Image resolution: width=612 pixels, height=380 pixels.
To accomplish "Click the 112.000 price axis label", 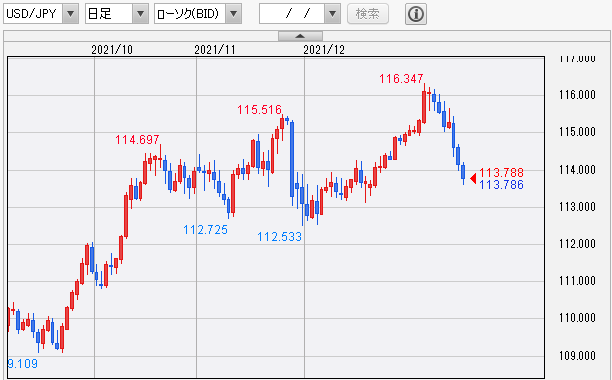I will click(577, 244).
